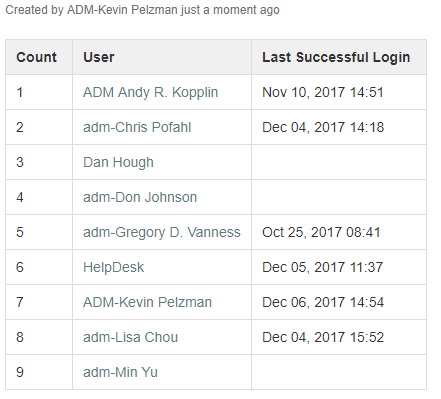The height and width of the screenshot is (399, 441).
Task: Open adm-Min Yu user link
Action: [120, 372]
